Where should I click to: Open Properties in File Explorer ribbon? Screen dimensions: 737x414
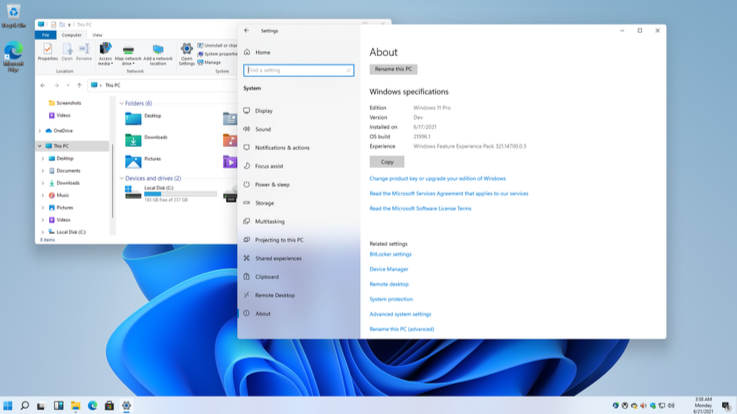[x=47, y=52]
